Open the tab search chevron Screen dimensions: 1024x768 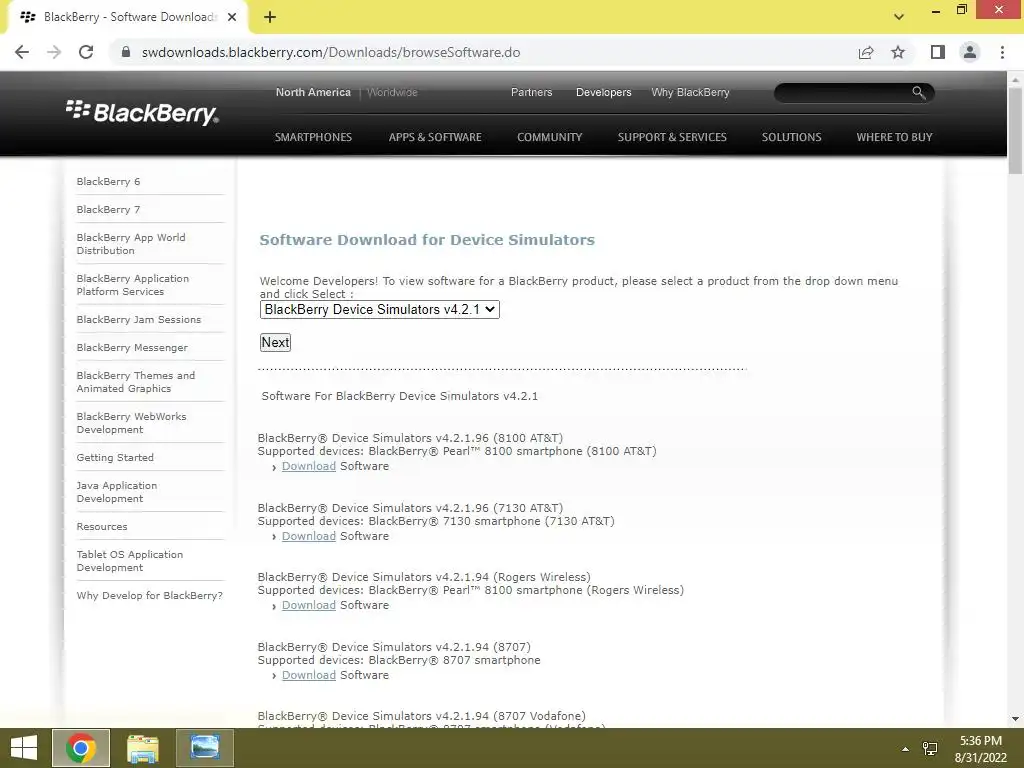coord(899,17)
